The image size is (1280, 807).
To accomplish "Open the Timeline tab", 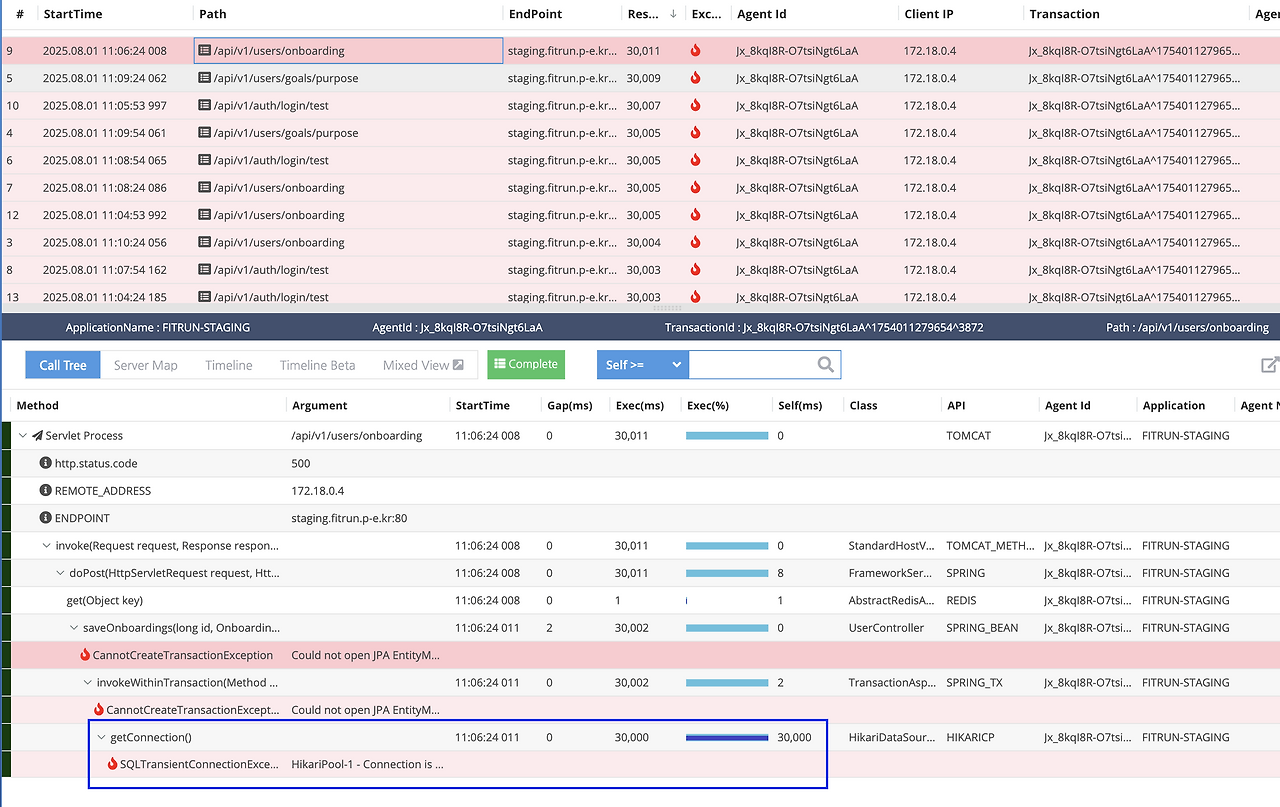I will click(229, 365).
